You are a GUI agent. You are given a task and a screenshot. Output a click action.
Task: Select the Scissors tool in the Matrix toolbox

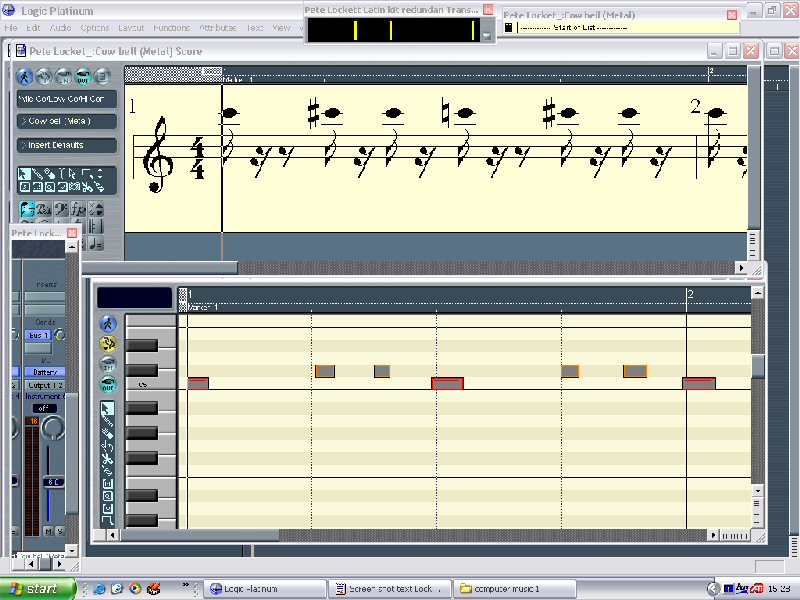pos(108,458)
